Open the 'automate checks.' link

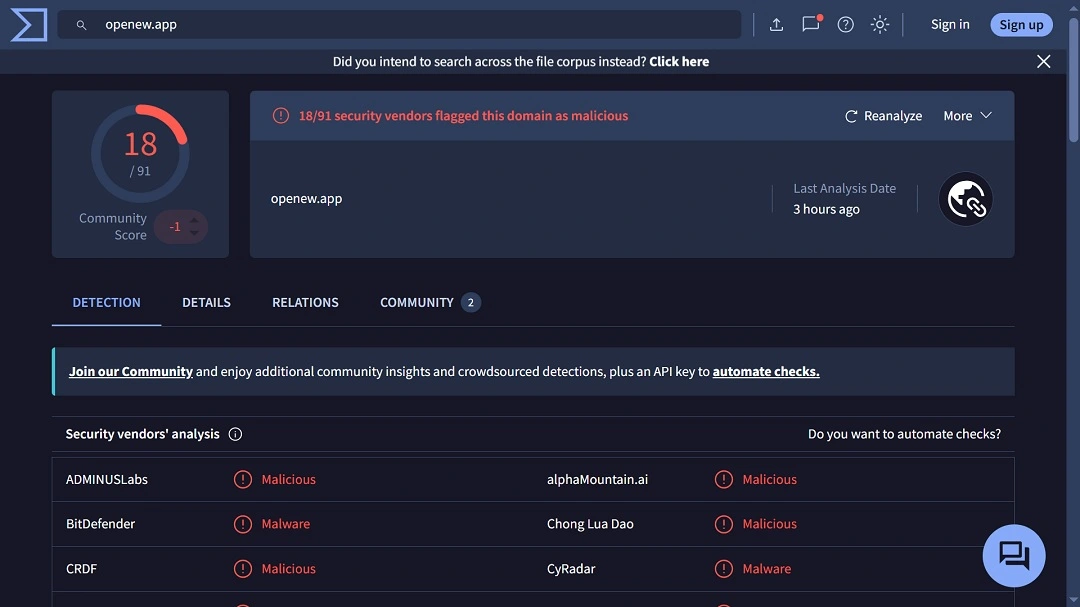(766, 371)
